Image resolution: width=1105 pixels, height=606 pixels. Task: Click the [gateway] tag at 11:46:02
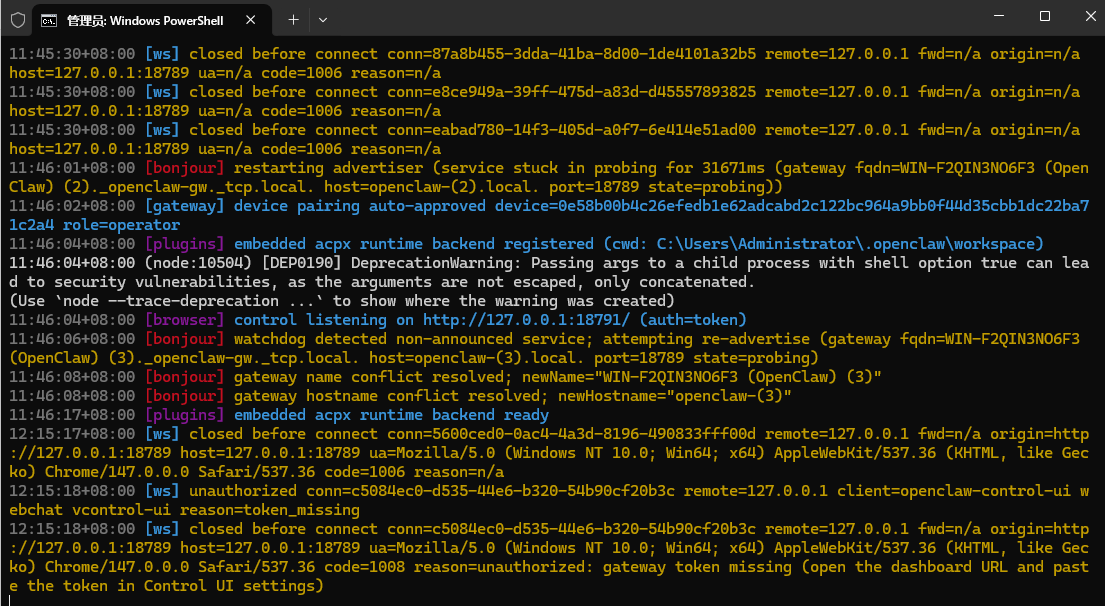click(x=185, y=206)
